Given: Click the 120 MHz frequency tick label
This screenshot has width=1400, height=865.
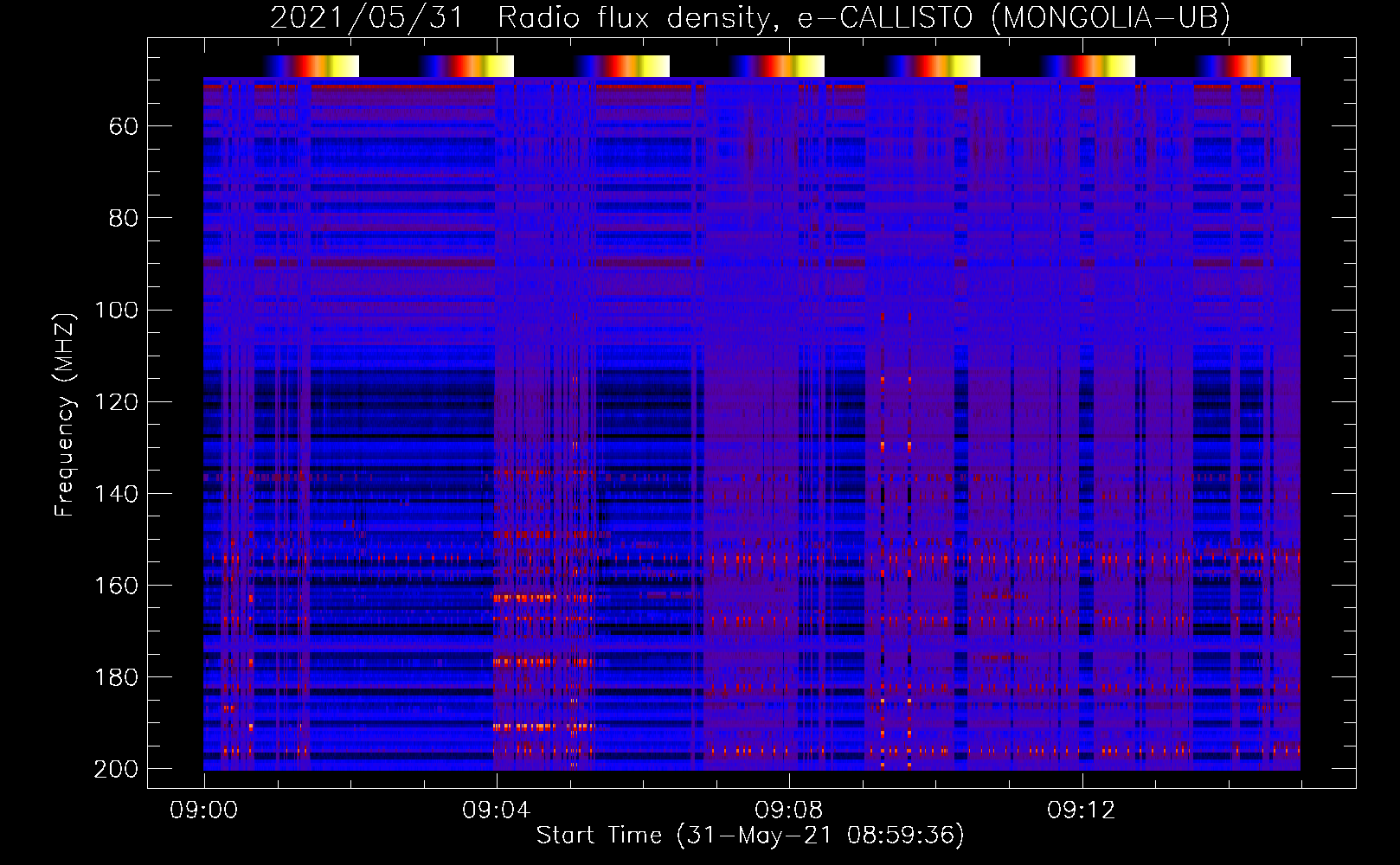Looking at the screenshot, I should tap(116, 401).
